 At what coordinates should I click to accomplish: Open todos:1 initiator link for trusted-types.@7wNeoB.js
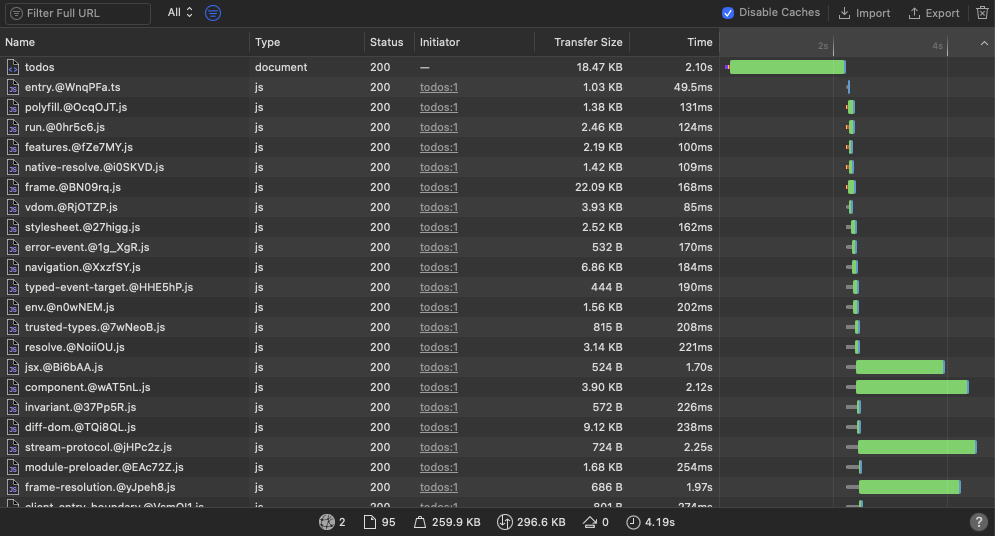click(x=438, y=327)
